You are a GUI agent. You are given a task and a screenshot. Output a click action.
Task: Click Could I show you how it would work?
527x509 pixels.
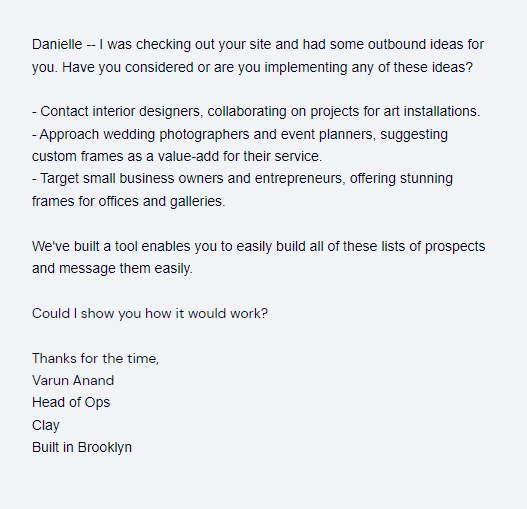coord(150,313)
